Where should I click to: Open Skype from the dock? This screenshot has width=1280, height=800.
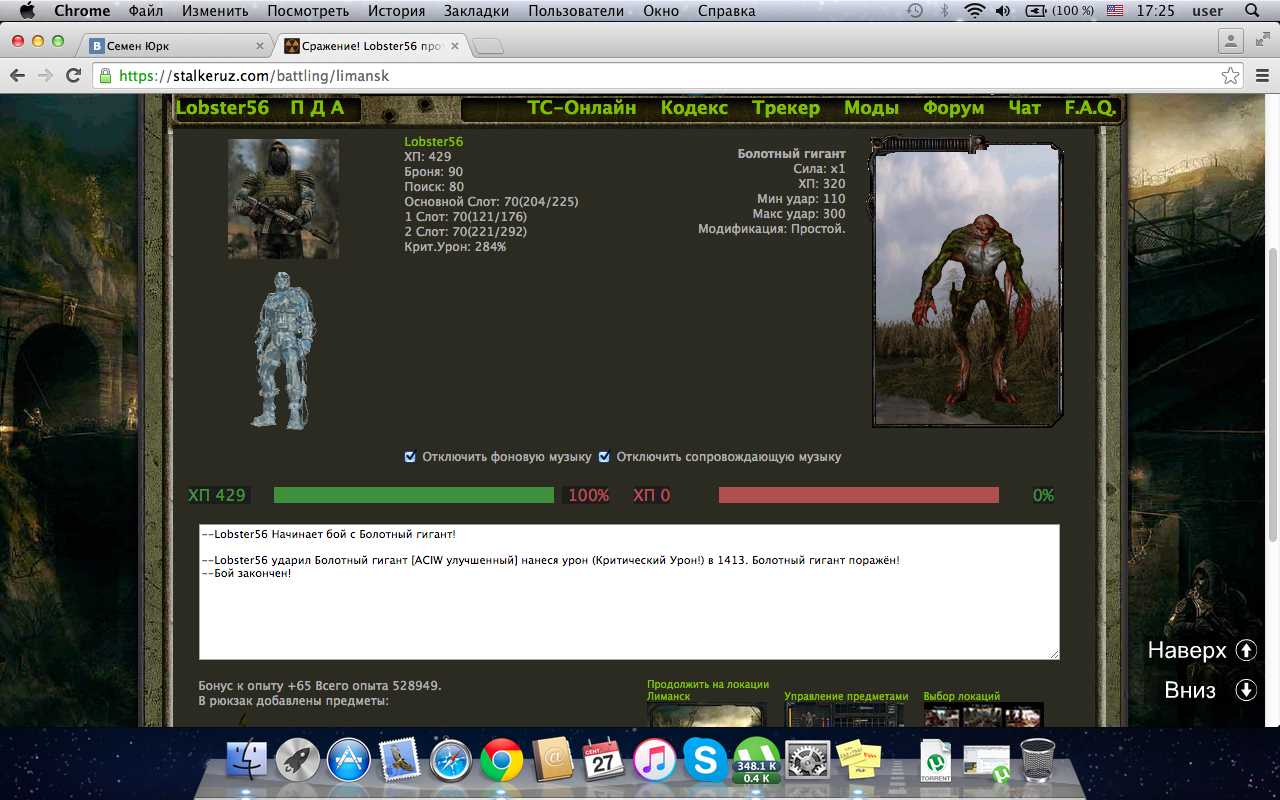tap(705, 760)
